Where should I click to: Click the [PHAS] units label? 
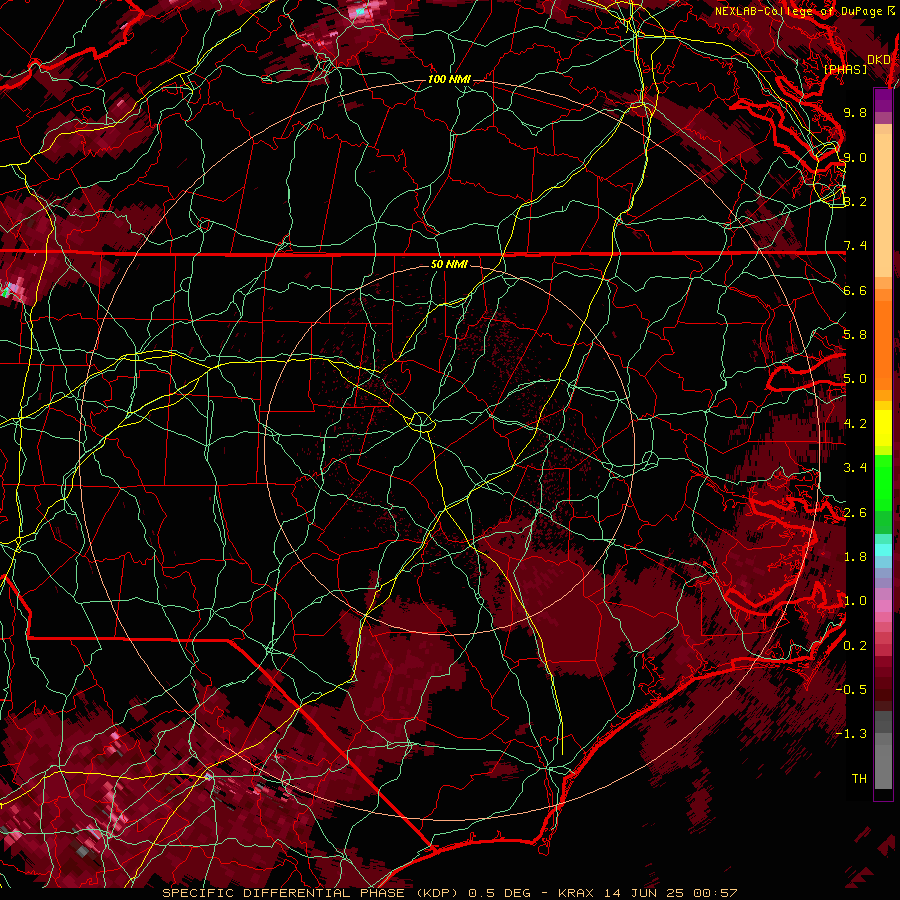(845, 69)
